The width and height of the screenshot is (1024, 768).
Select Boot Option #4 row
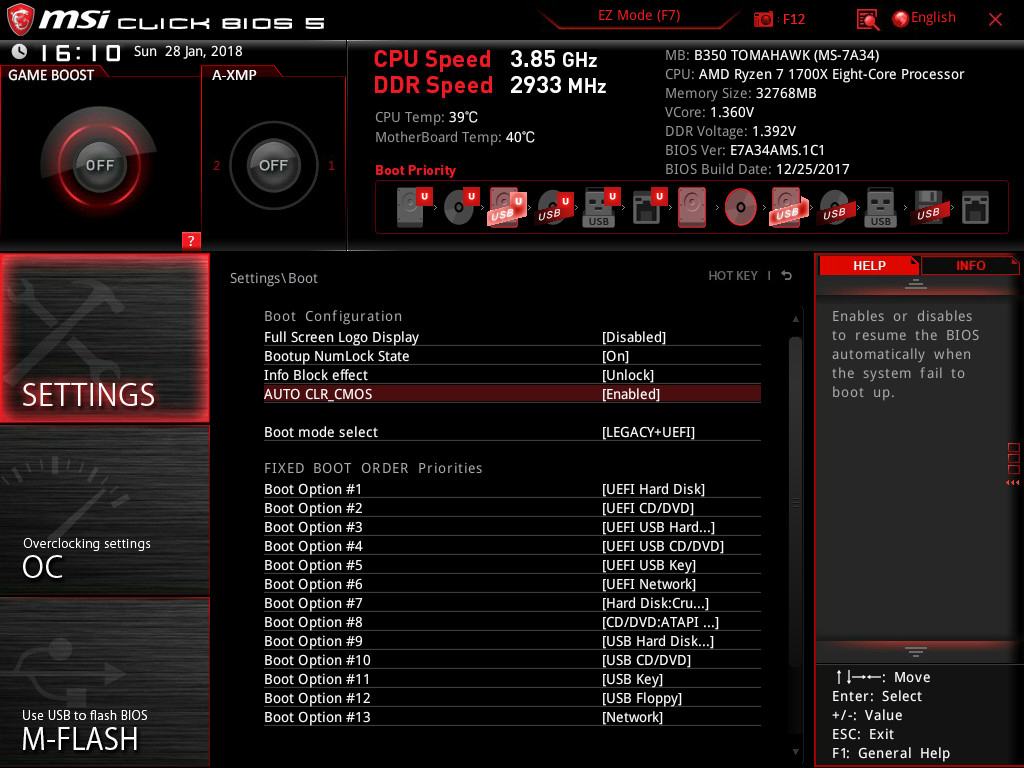pyautogui.click(x=512, y=546)
